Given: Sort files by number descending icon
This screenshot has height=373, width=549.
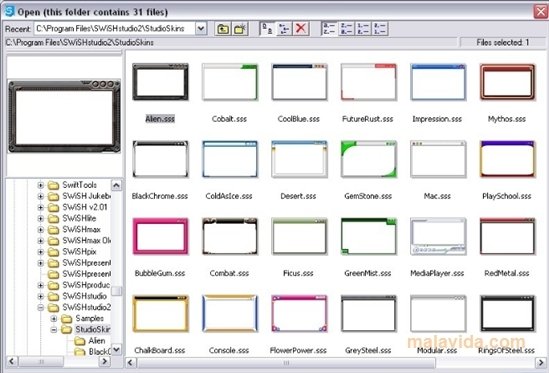Looking at the screenshot, I should 380,28.
